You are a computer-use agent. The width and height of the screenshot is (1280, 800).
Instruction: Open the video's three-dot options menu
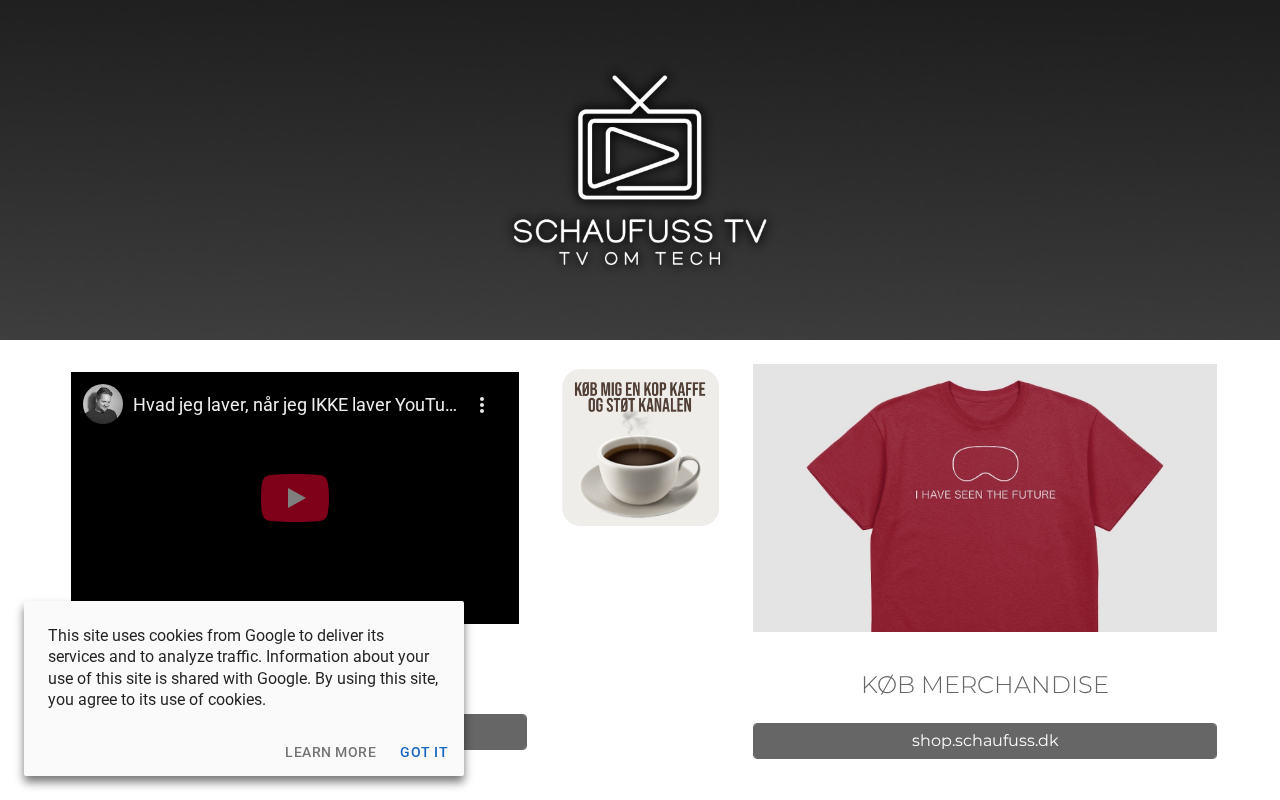(x=482, y=405)
